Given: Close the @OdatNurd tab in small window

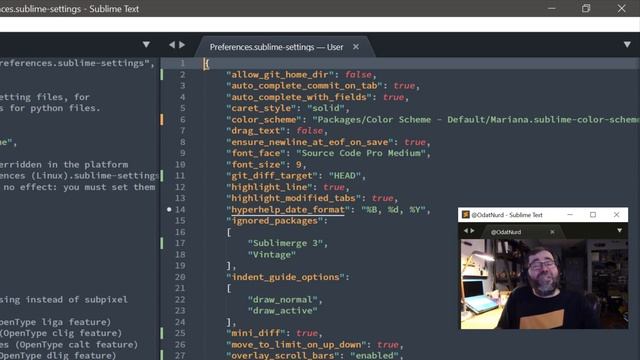Looking at the screenshot, I should tap(552, 232).
